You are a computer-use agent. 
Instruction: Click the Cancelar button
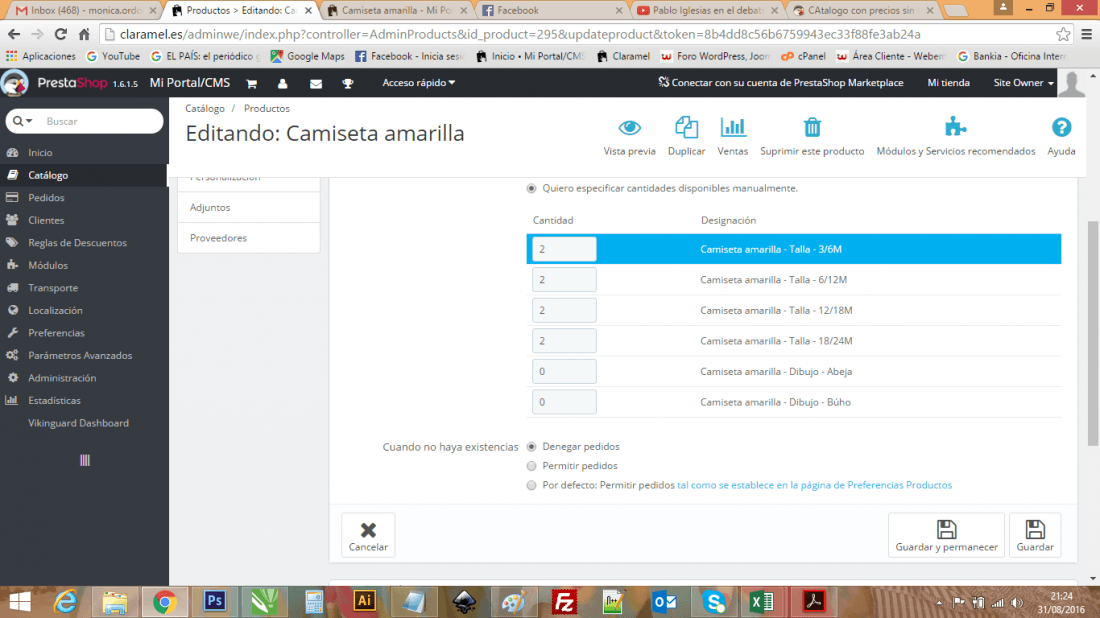(x=368, y=535)
